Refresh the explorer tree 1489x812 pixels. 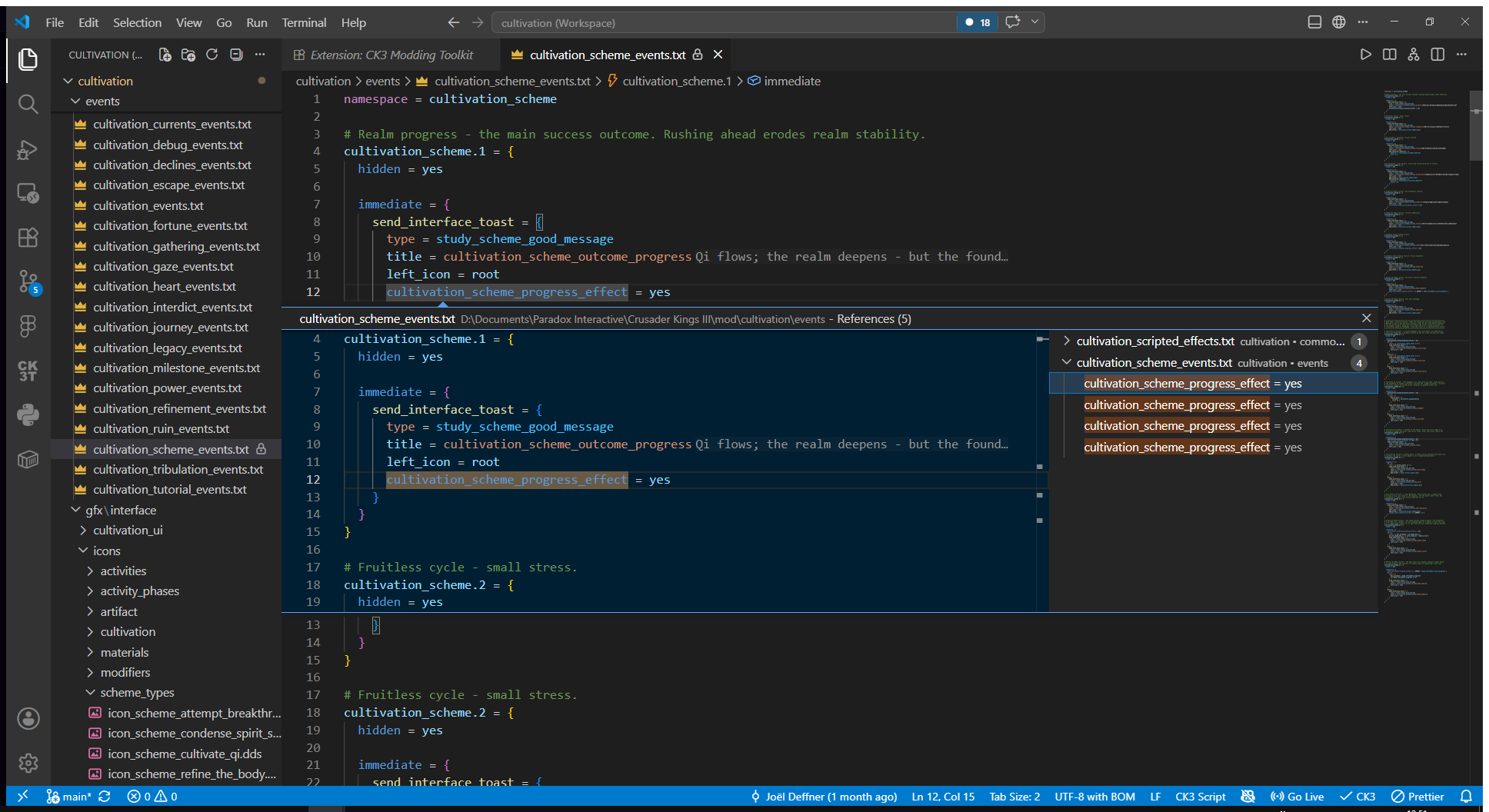(x=212, y=55)
